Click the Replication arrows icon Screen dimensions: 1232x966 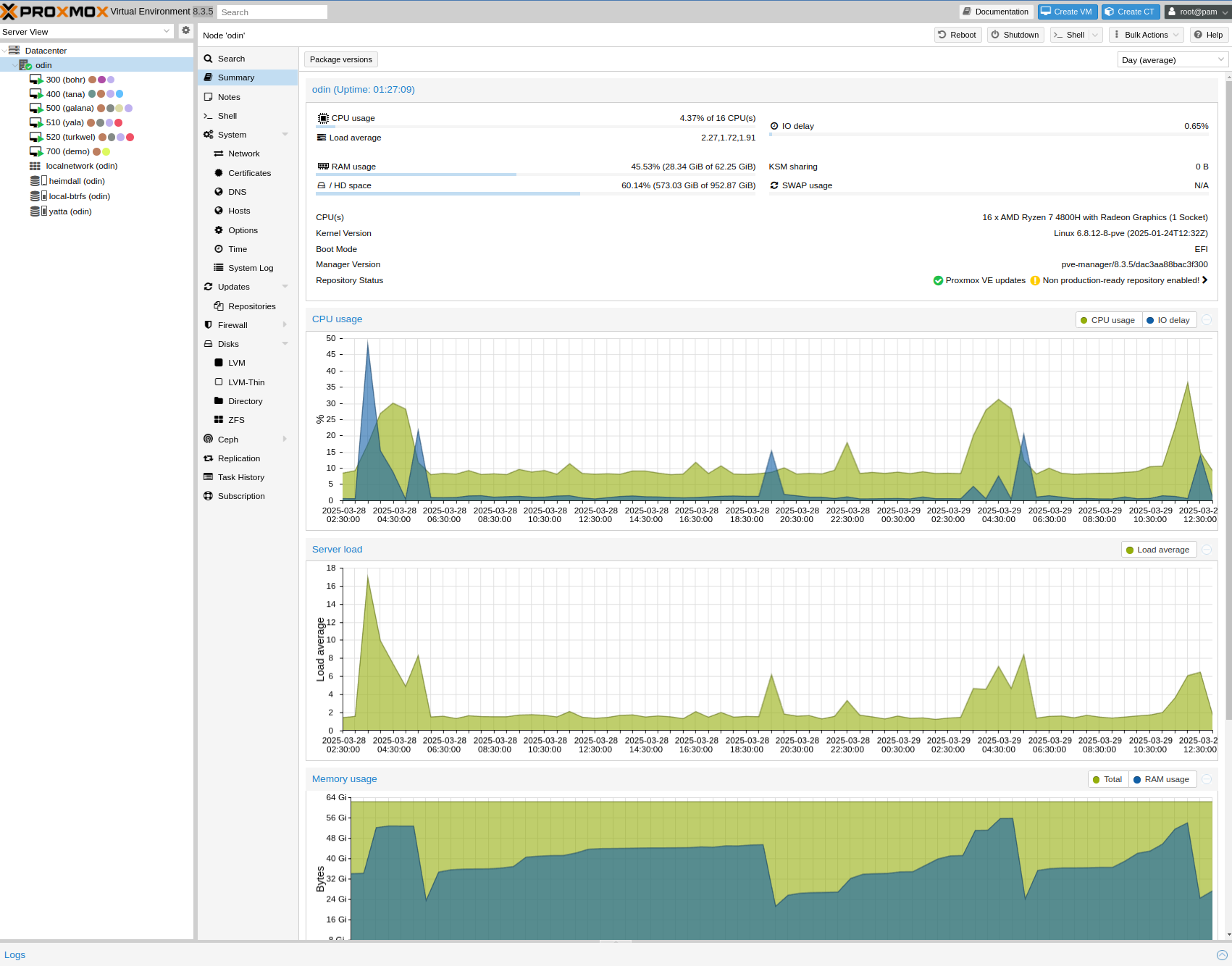point(209,458)
